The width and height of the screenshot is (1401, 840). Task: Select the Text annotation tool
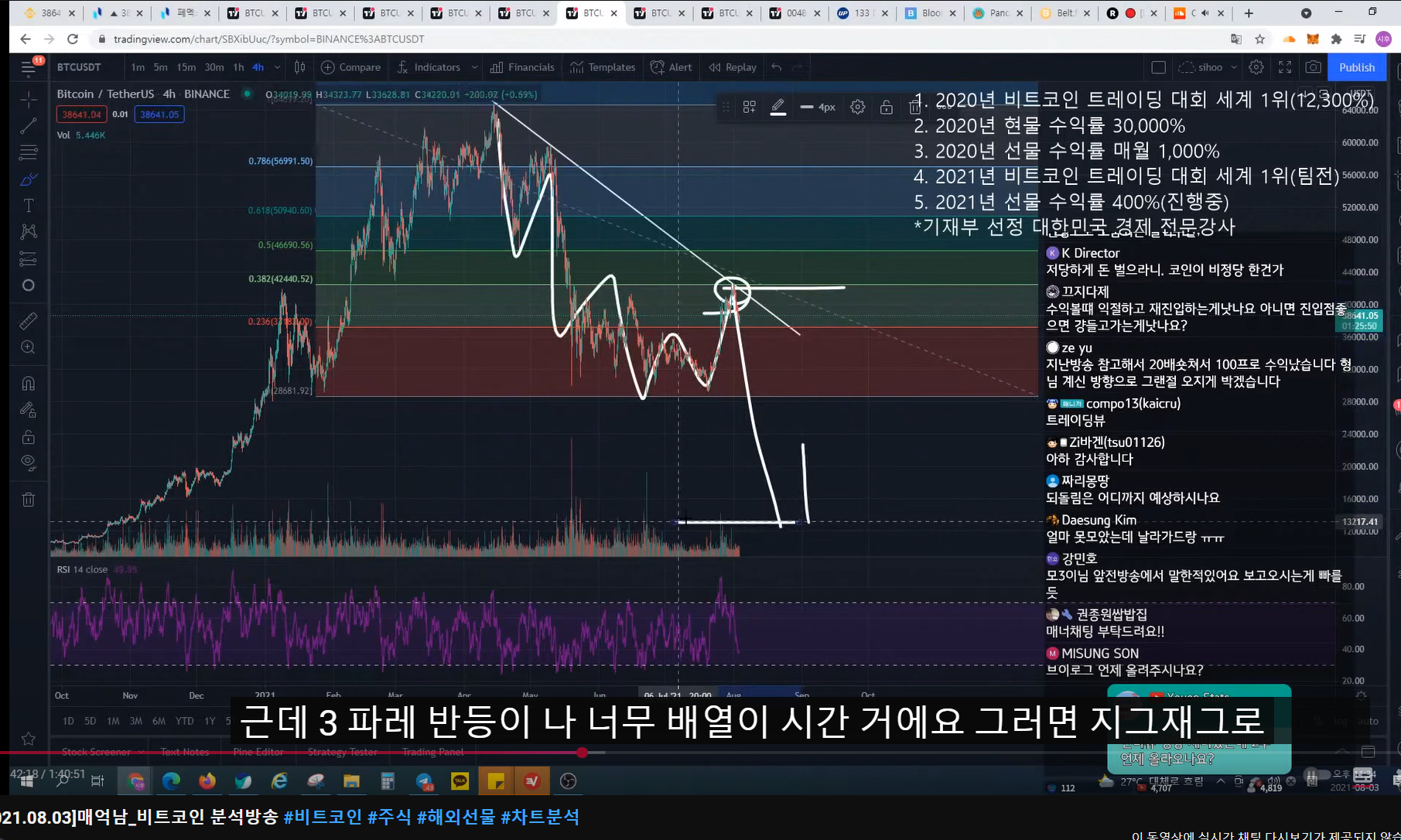tap(29, 206)
